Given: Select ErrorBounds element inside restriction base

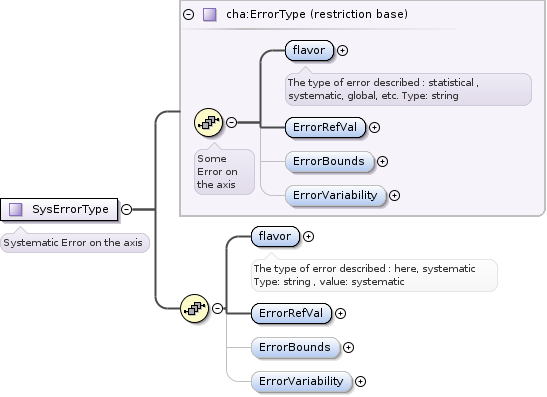Looking at the screenshot, I should coord(329,162).
